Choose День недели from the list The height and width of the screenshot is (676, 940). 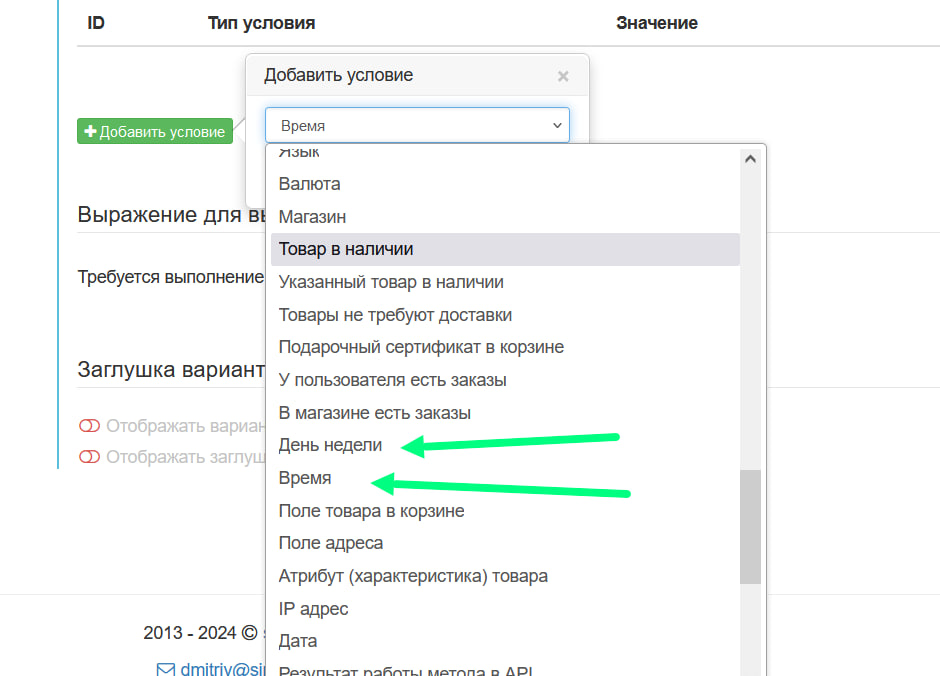(x=330, y=445)
